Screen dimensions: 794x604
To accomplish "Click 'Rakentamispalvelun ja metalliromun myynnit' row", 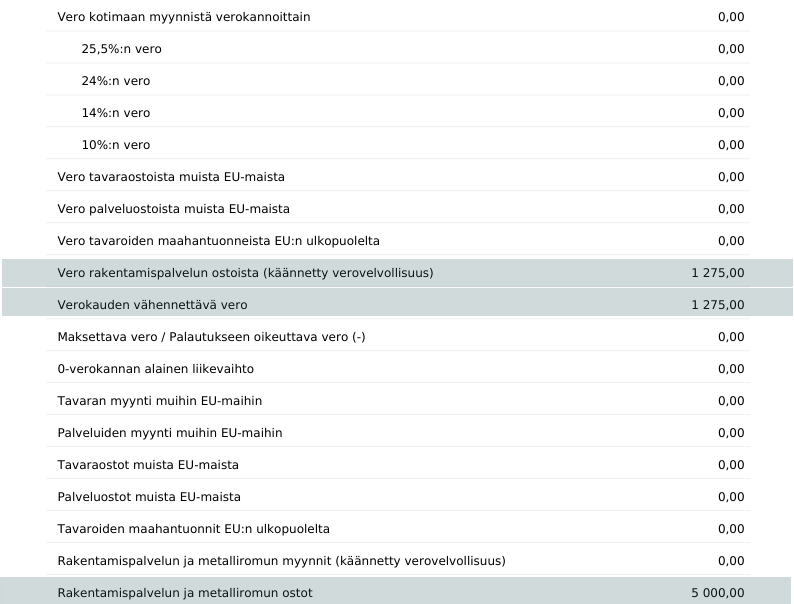I will (281, 561).
